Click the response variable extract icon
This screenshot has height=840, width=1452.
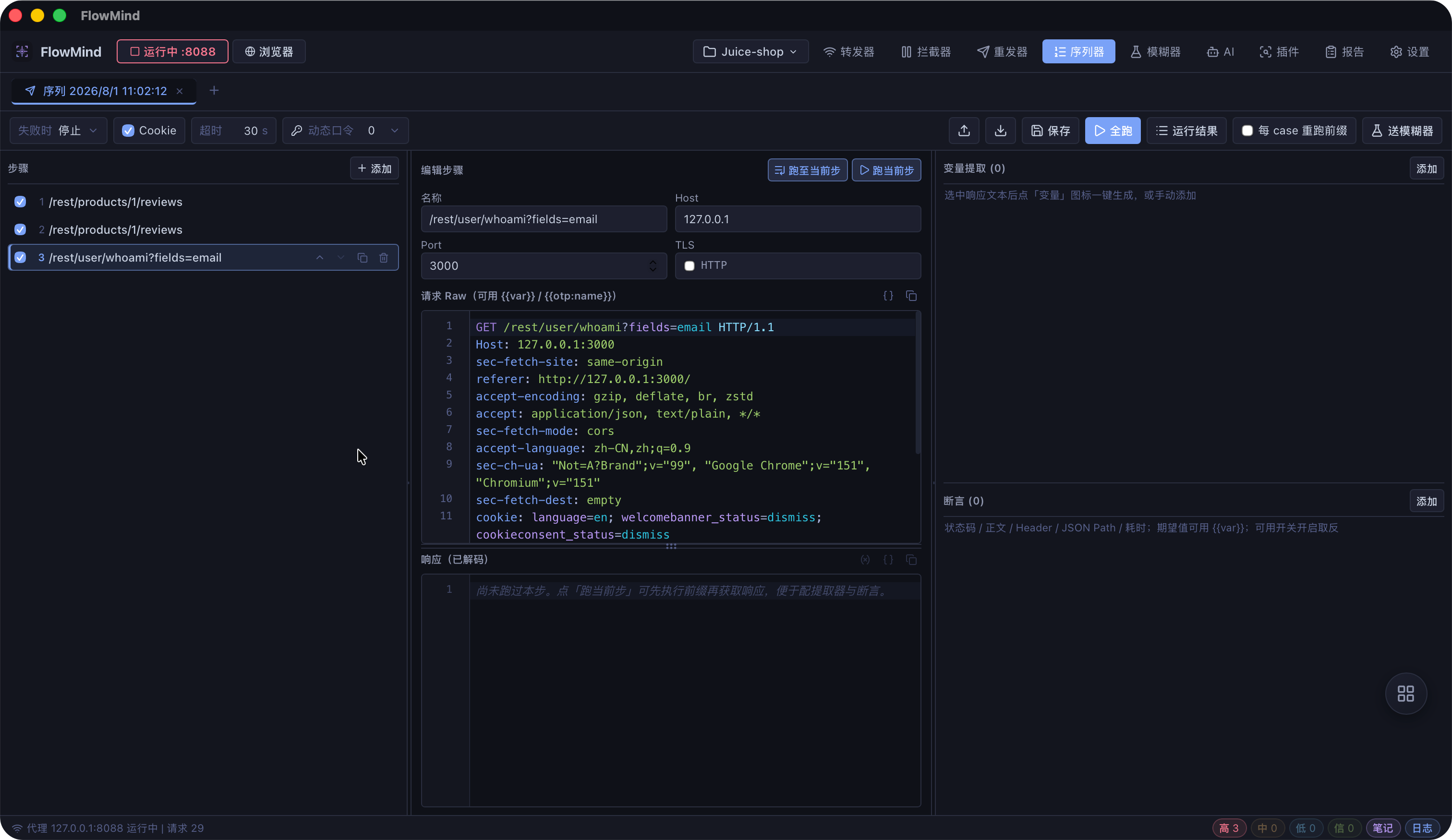coord(865,559)
